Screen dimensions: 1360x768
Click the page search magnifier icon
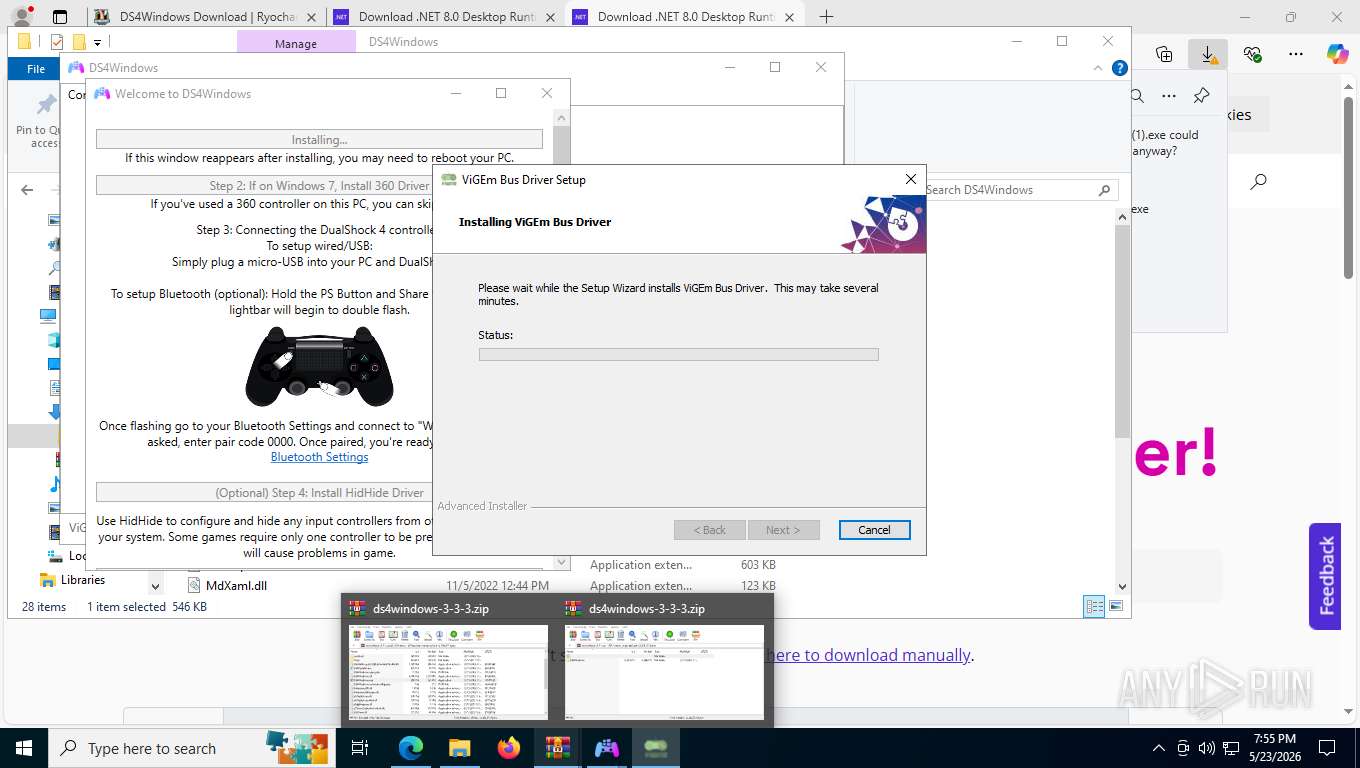[x=1259, y=181]
